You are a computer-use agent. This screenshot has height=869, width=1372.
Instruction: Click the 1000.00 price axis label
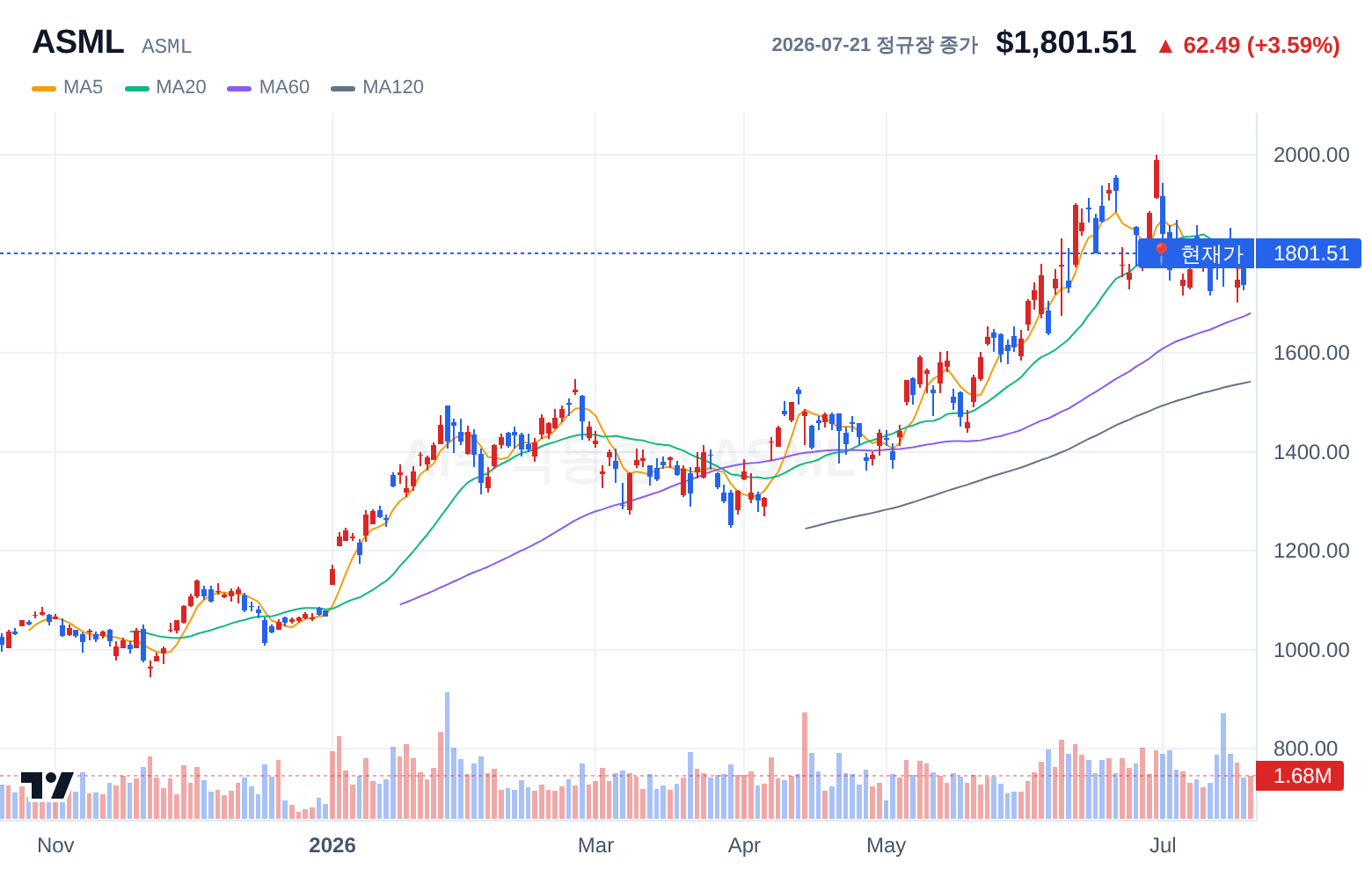click(x=1311, y=650)
